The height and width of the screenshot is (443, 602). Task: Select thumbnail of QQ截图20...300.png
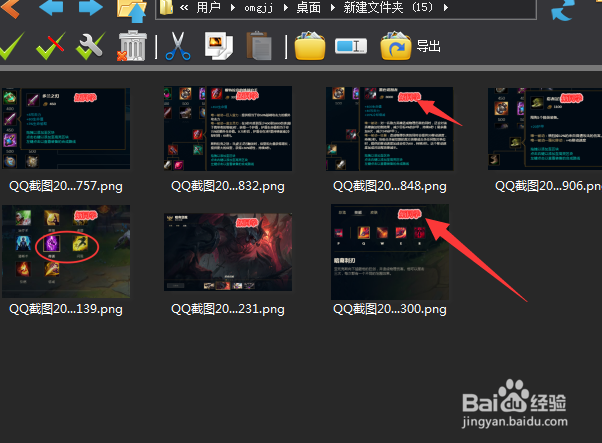(390, 251)
